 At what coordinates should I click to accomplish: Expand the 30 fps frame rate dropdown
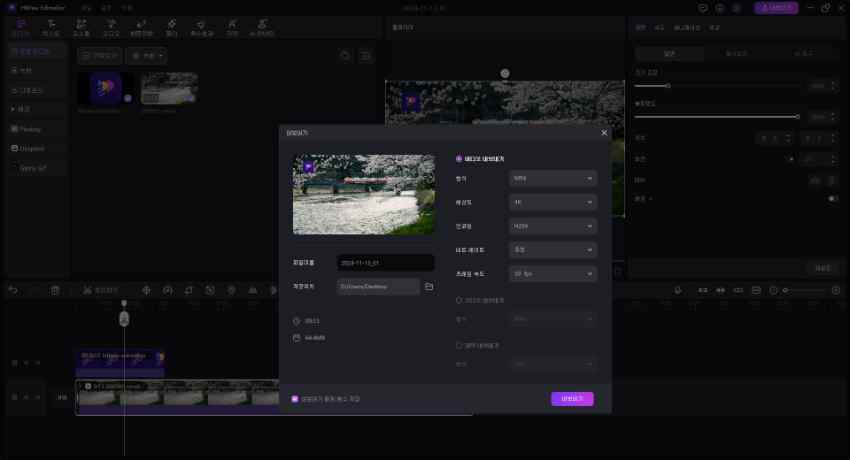[x=552, y=273]
